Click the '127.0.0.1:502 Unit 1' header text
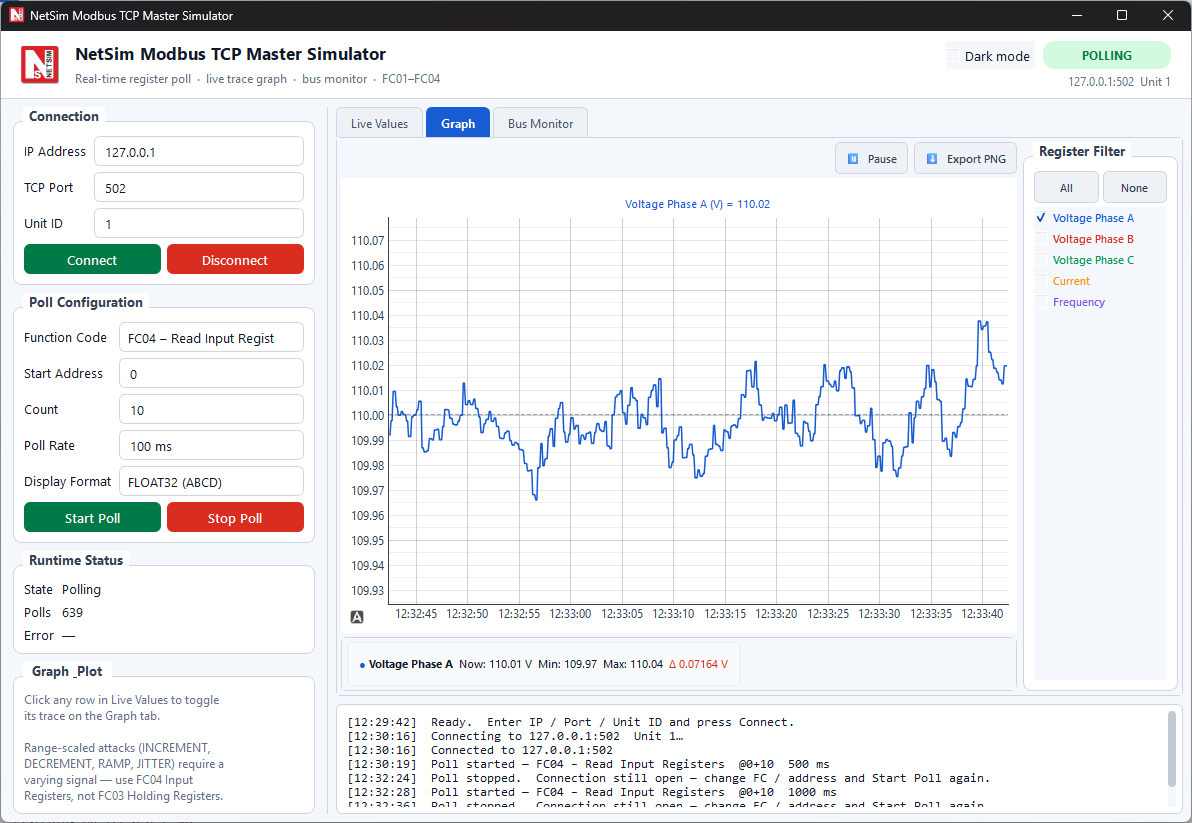 pos(1119,82)
